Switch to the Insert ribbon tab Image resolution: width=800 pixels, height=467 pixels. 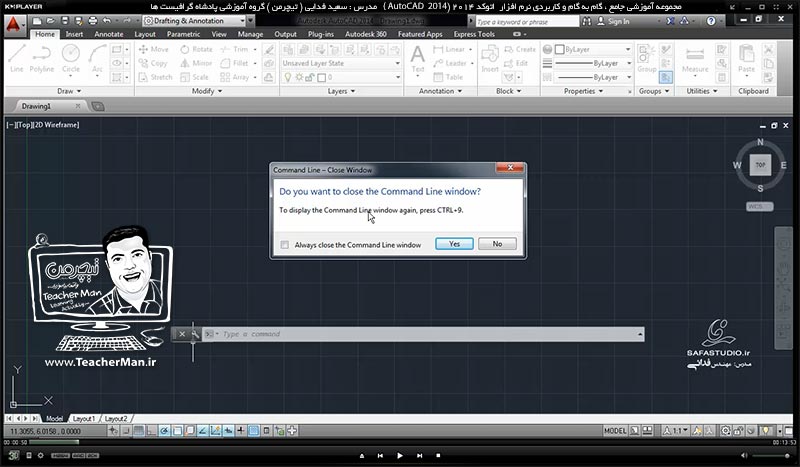point(74,34)
